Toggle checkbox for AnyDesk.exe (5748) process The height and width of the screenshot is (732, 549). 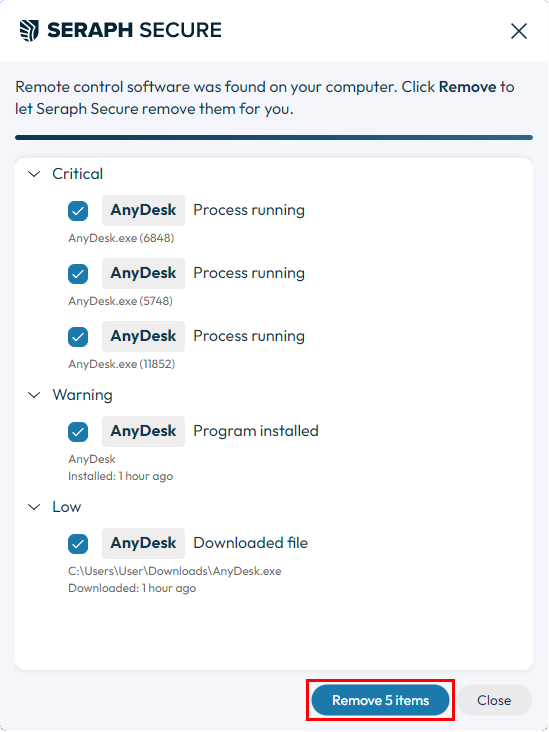click(x=78, y=274)
